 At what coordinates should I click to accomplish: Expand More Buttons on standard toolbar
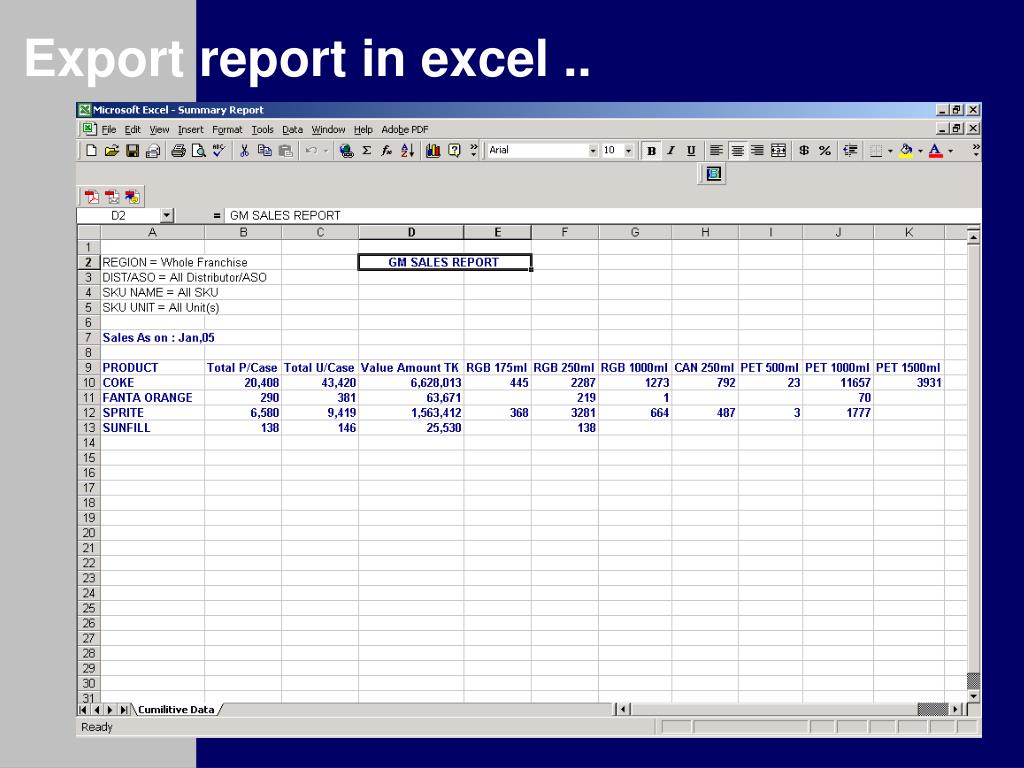point(473,151)
